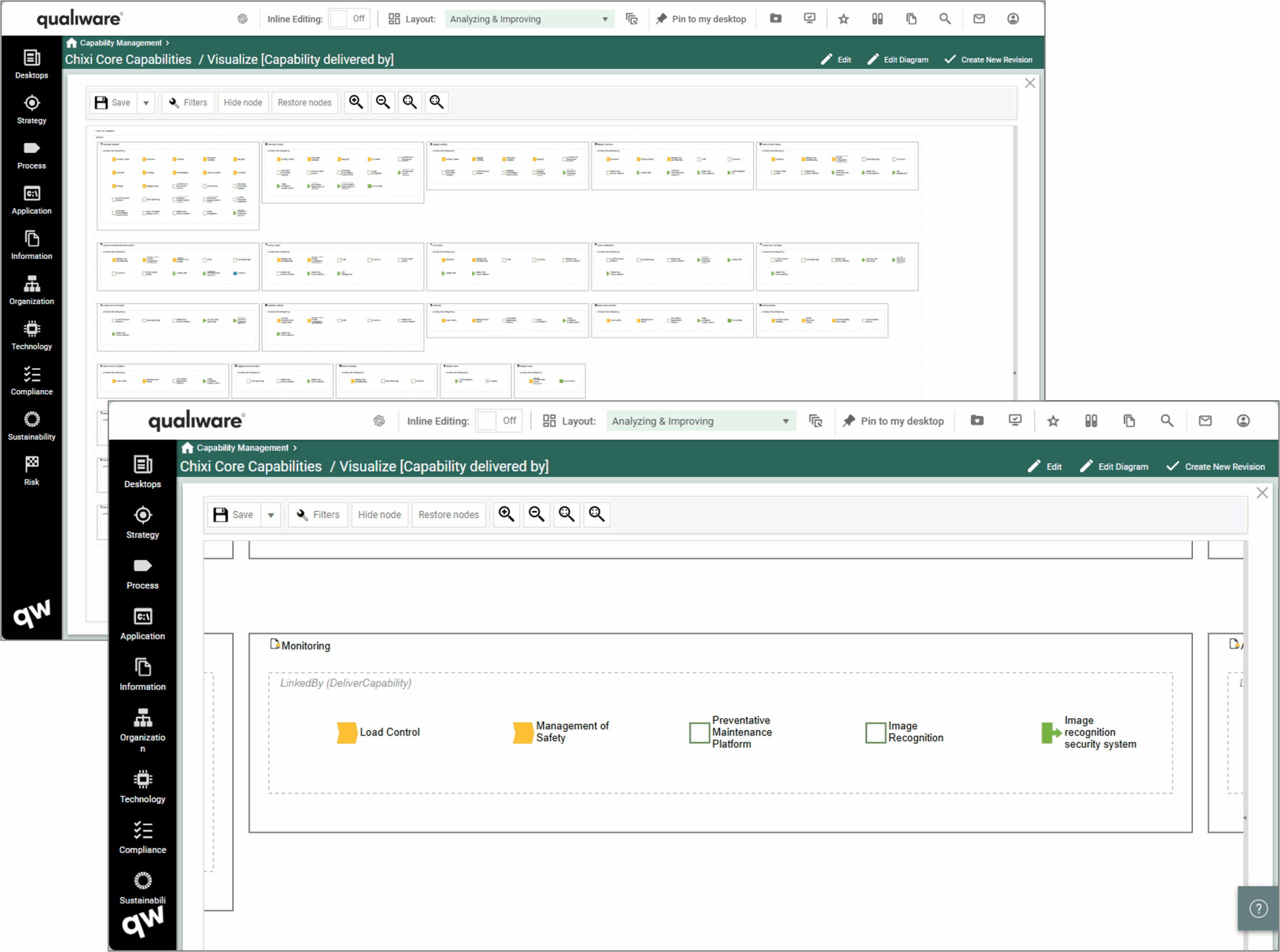This screenshot has width=1280, height=952.
Task: Open Compliance in back window sidebar
Action: (x=31, y=381)
